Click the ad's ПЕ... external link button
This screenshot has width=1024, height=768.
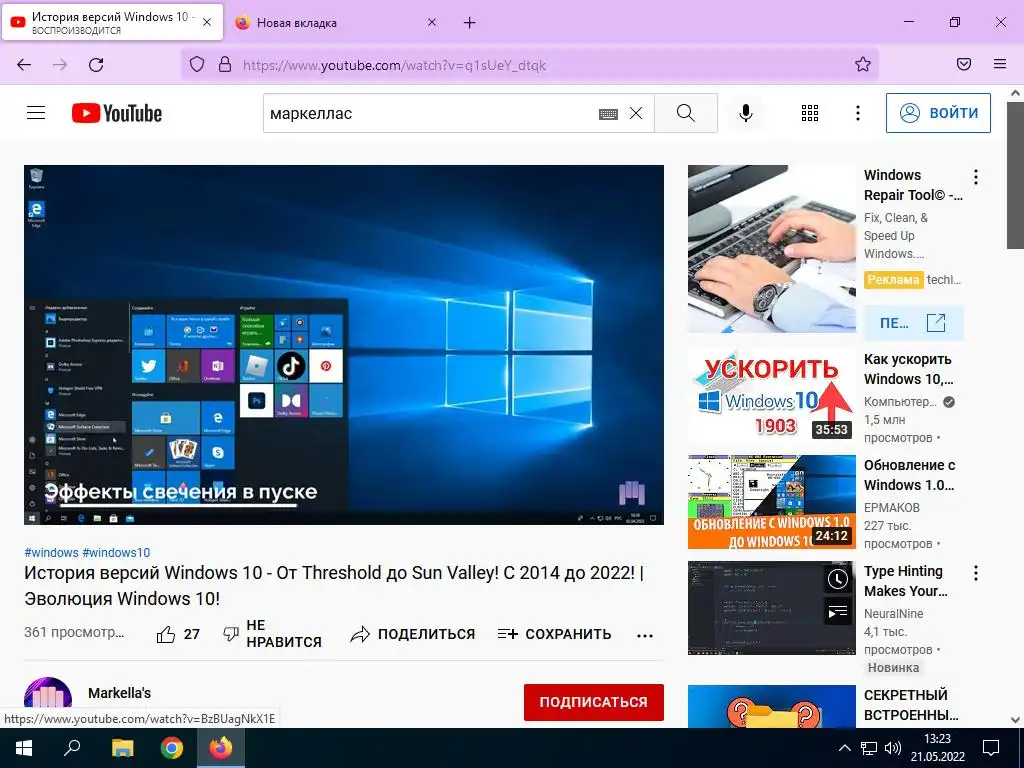[x=914, y=323]
